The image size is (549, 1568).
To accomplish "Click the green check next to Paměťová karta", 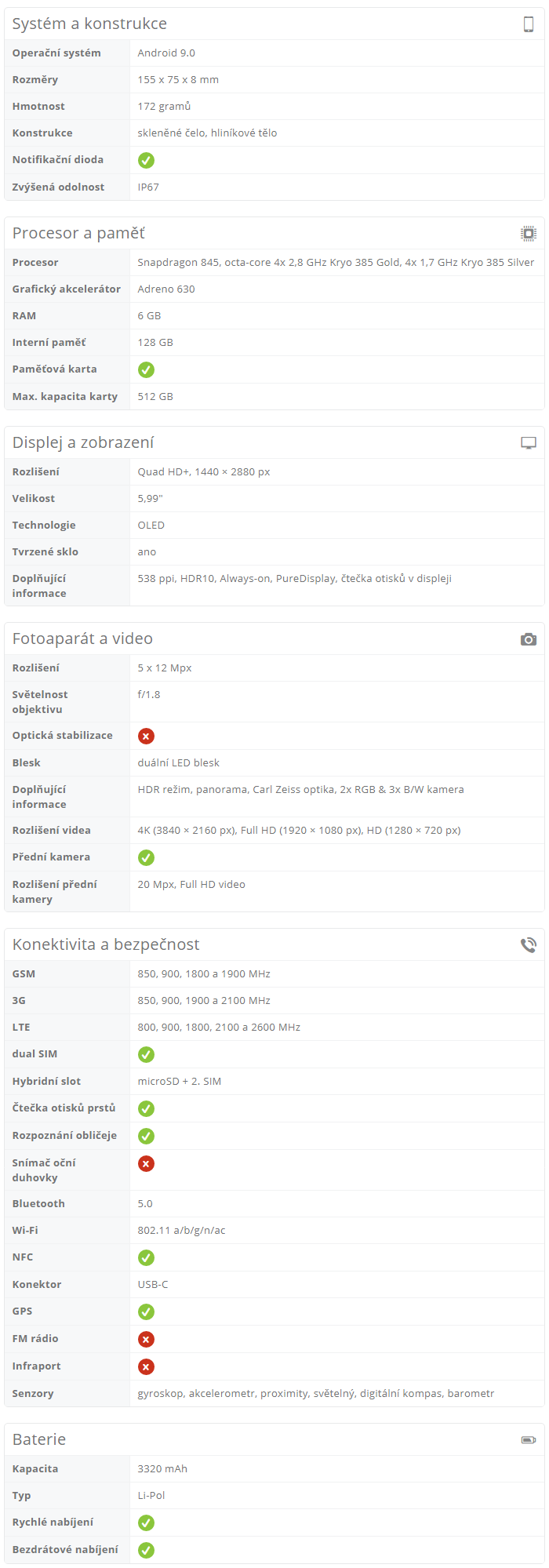I will [146, 369].
